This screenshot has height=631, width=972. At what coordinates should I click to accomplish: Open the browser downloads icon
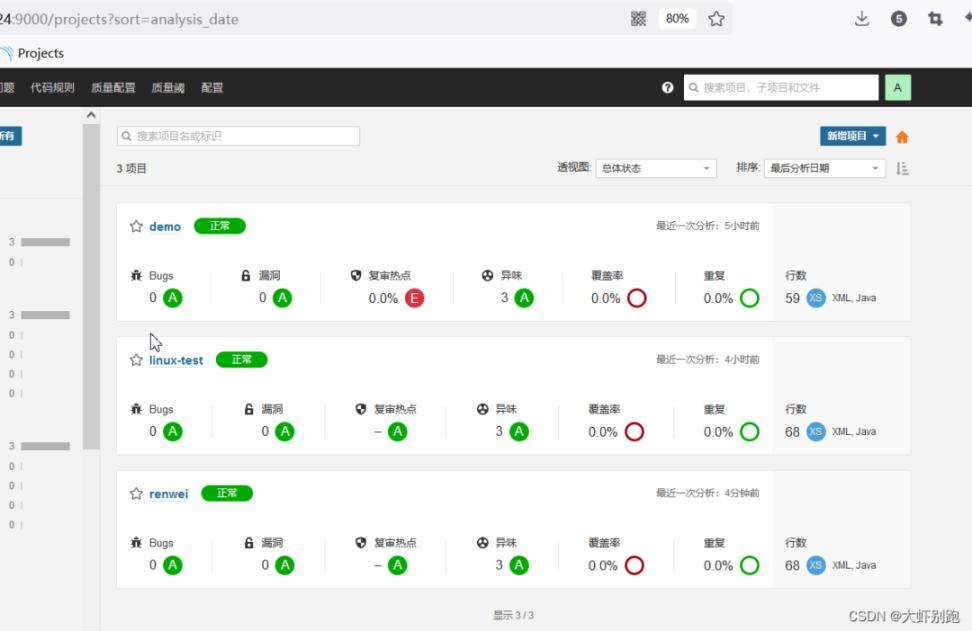(x=862, y=19)
